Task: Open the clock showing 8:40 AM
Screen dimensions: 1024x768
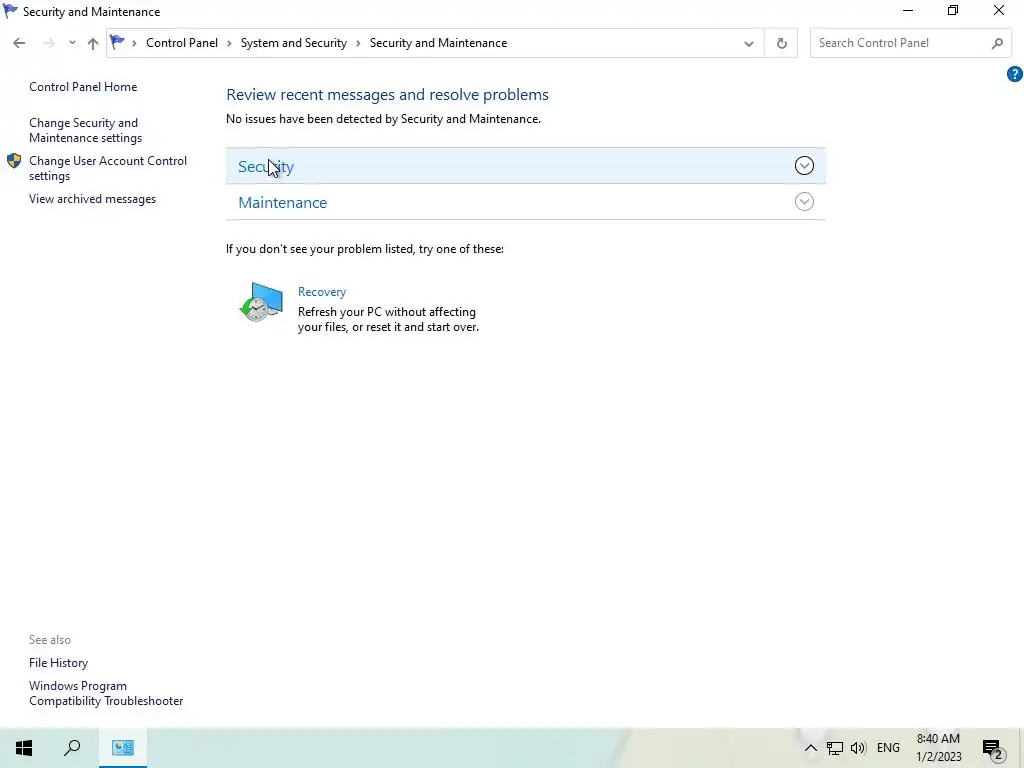Action: tap(938, 748)
